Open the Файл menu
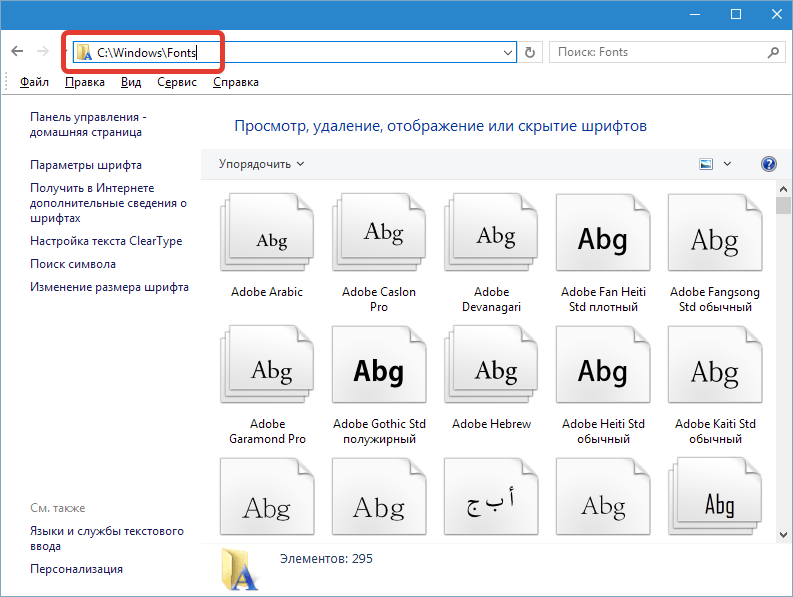 click(34, 82)
